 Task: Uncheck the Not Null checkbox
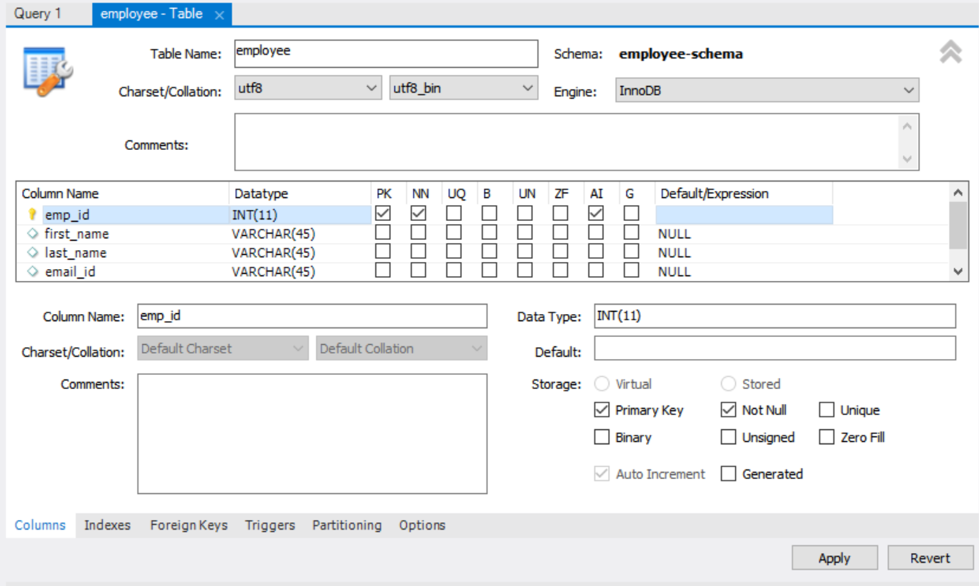tap(728, 410)
